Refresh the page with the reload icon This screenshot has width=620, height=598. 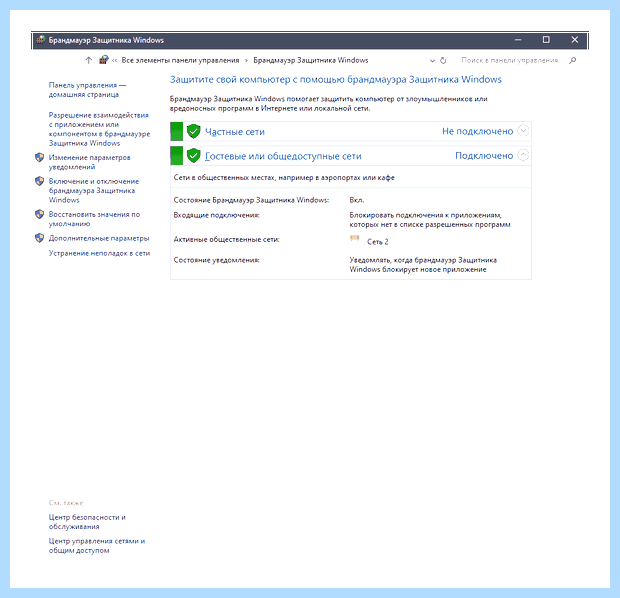(x=443, y=61)
